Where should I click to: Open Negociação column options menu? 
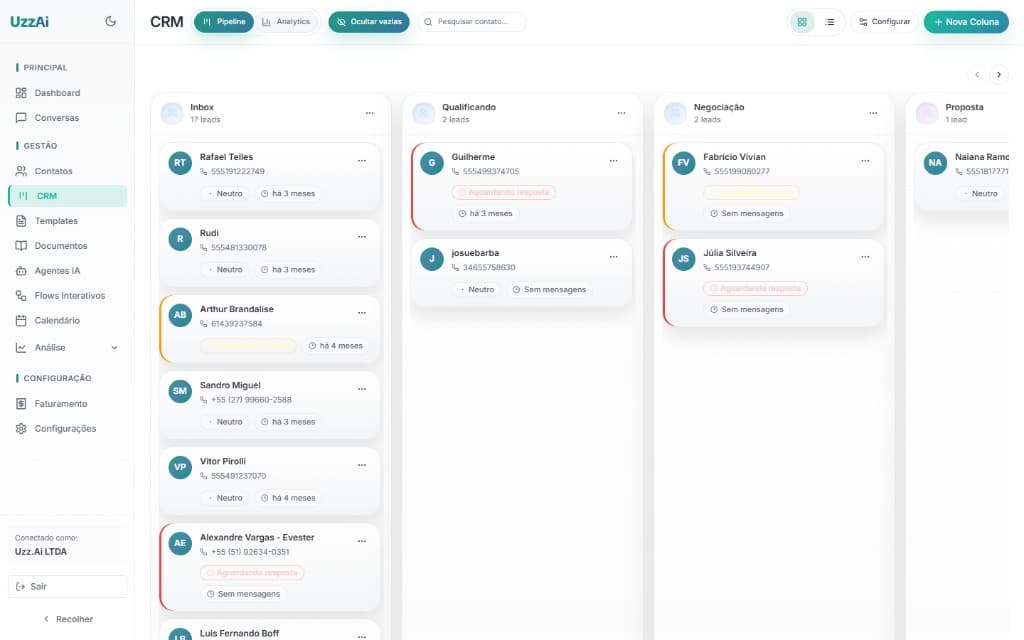coord(873,113)
